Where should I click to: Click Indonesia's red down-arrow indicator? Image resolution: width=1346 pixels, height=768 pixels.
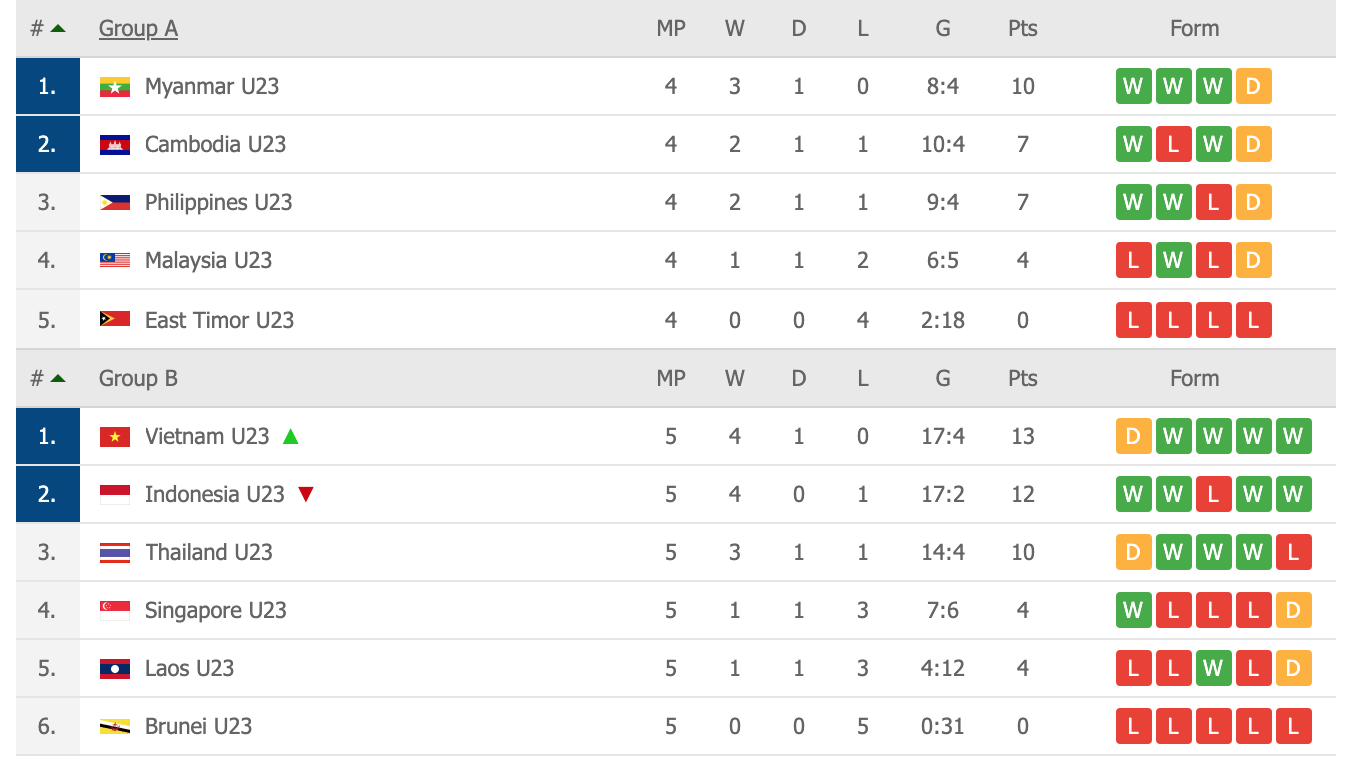pyautogui.click(x=306, y=494)
